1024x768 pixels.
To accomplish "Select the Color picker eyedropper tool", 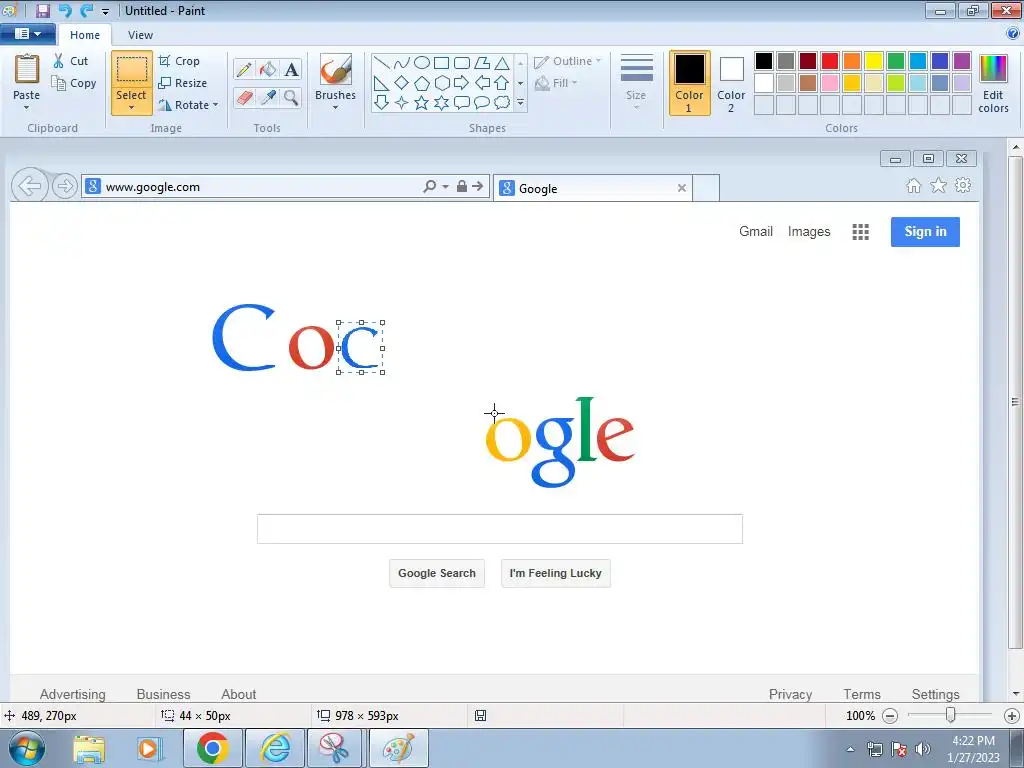I will pos(268,98).
